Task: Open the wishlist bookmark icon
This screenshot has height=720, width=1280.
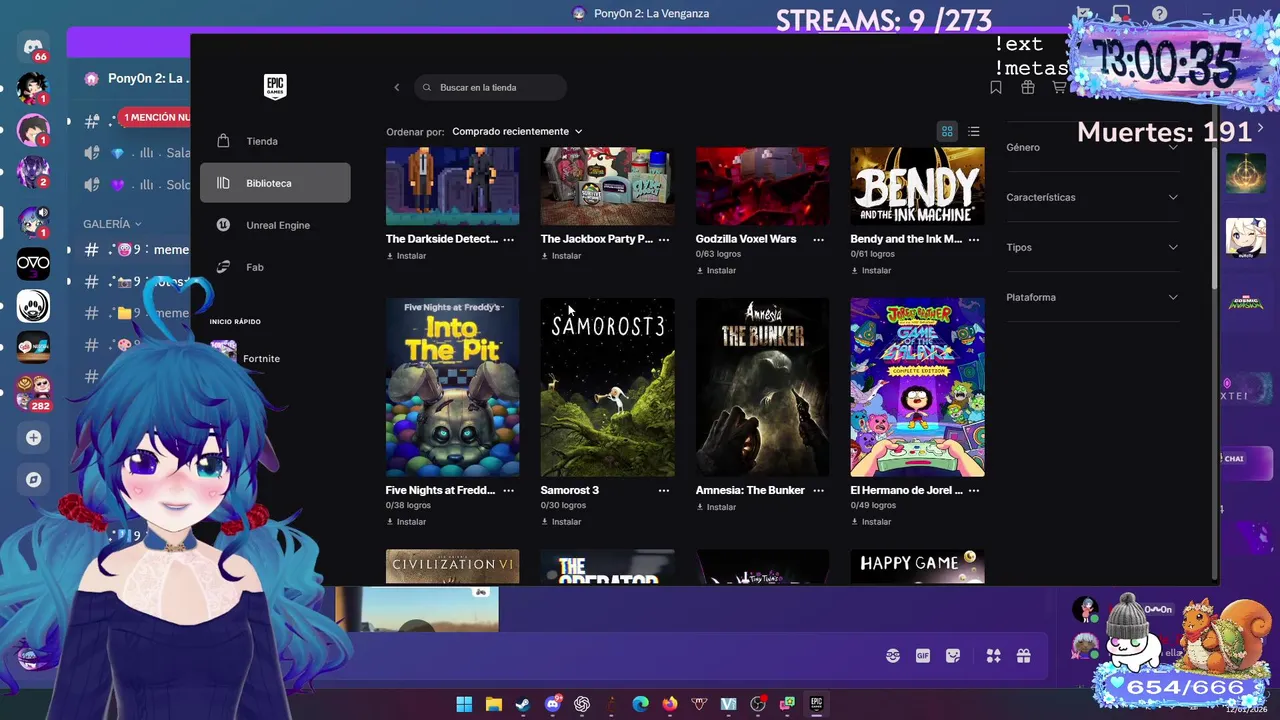Action: pyautogui.click(x=996, y=88)
